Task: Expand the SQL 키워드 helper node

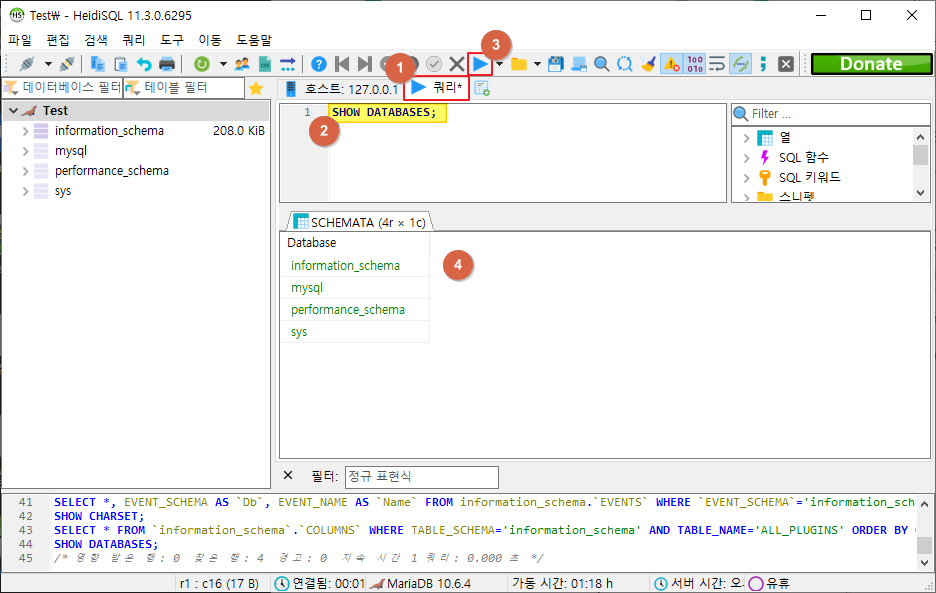Action: 746,177
